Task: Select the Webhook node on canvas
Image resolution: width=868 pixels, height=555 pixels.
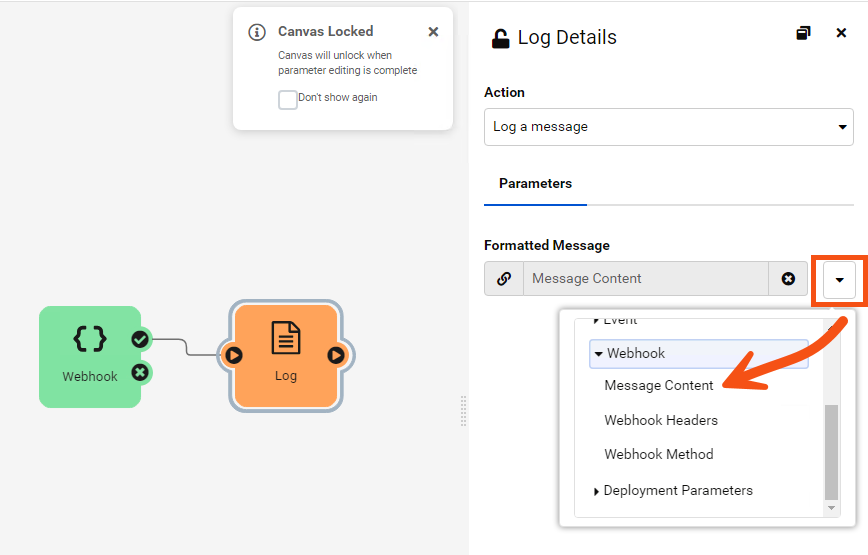Action: coord(90,357)
